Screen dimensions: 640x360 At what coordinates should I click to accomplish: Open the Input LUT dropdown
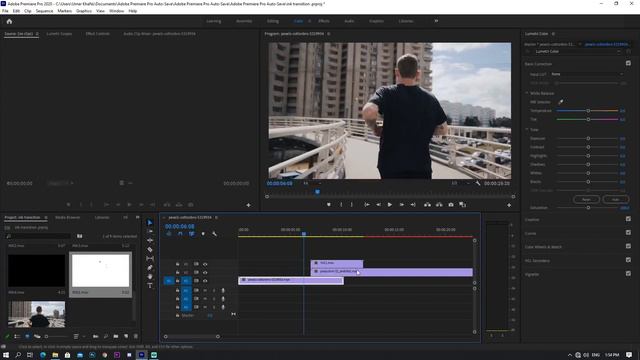click(x=587, y=74)
